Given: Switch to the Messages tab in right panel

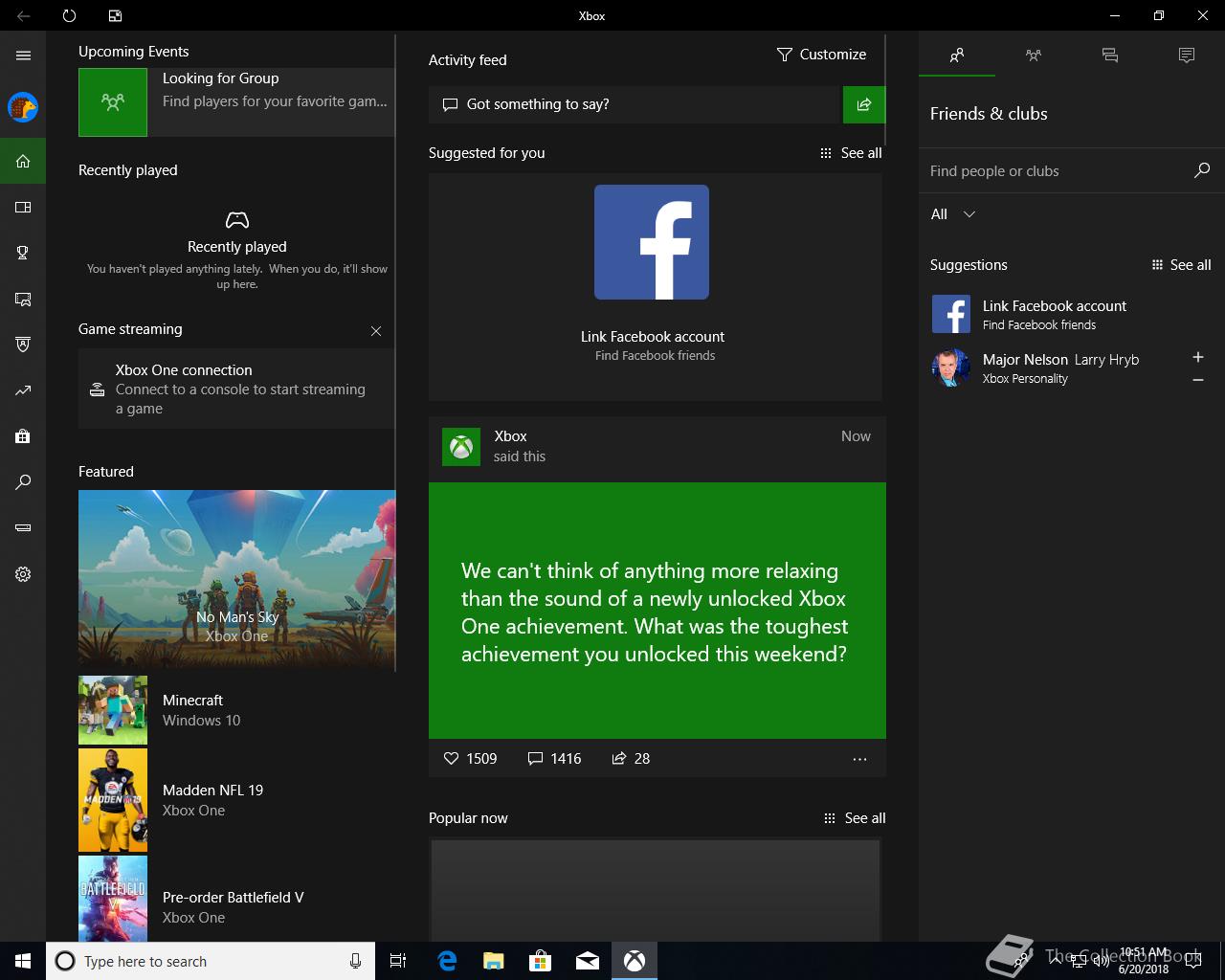Looking at the screenshot, I should point(1110,56).
